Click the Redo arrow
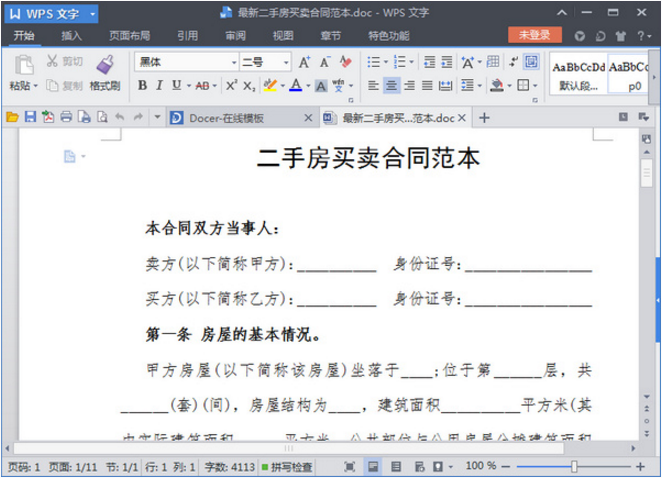This screenshot has width=662, height=478. (x=138, y=117)
